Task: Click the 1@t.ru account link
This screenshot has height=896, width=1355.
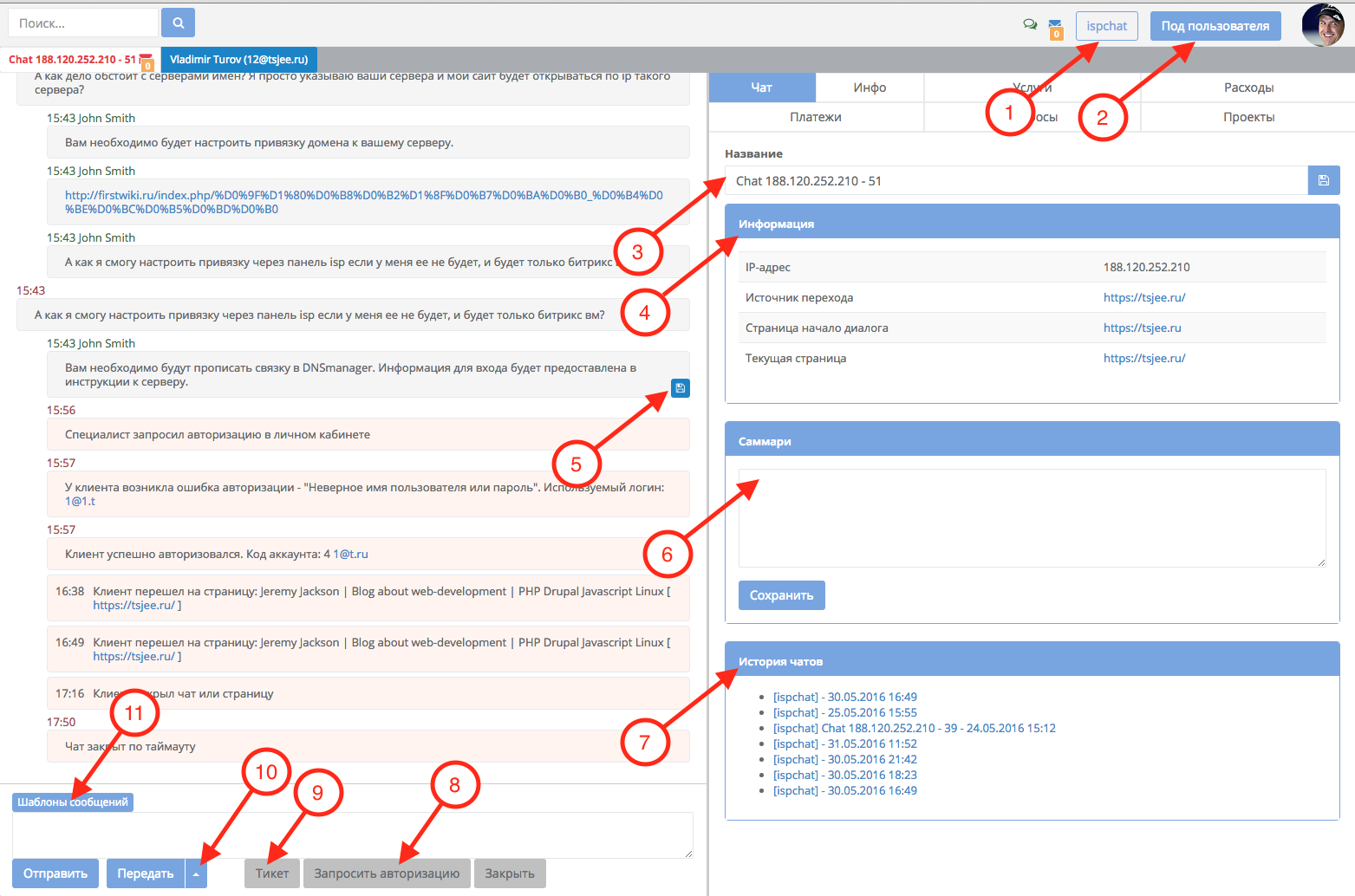Action: [x=351, y=555]
